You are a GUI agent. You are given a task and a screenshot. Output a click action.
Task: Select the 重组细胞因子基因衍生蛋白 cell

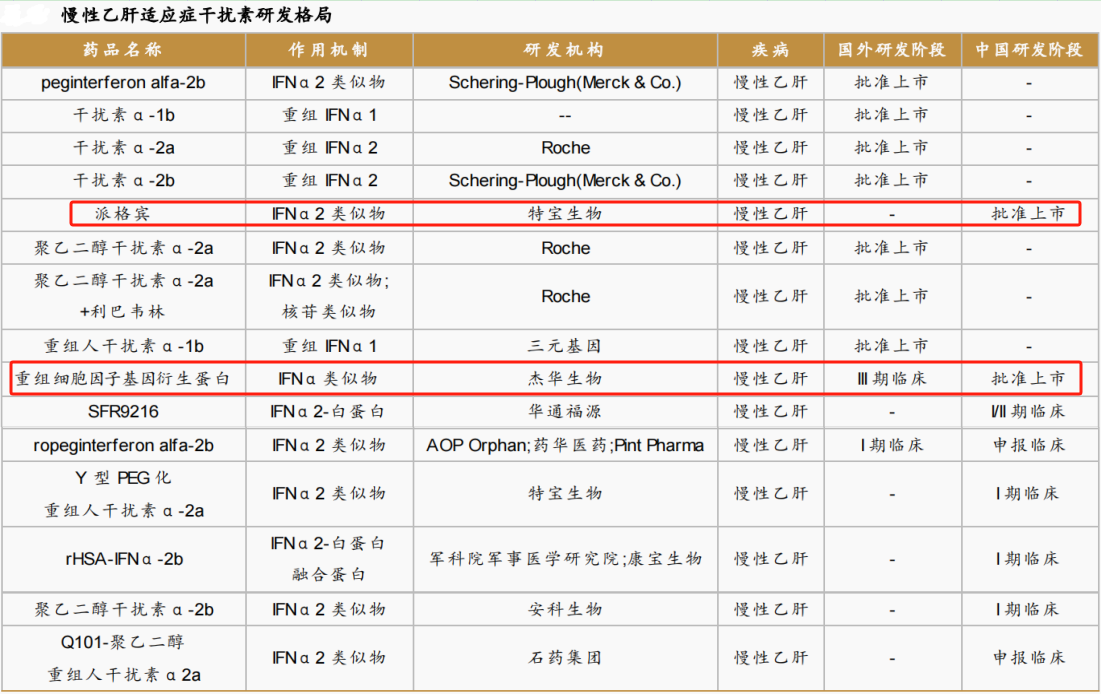tap(123, 379)
